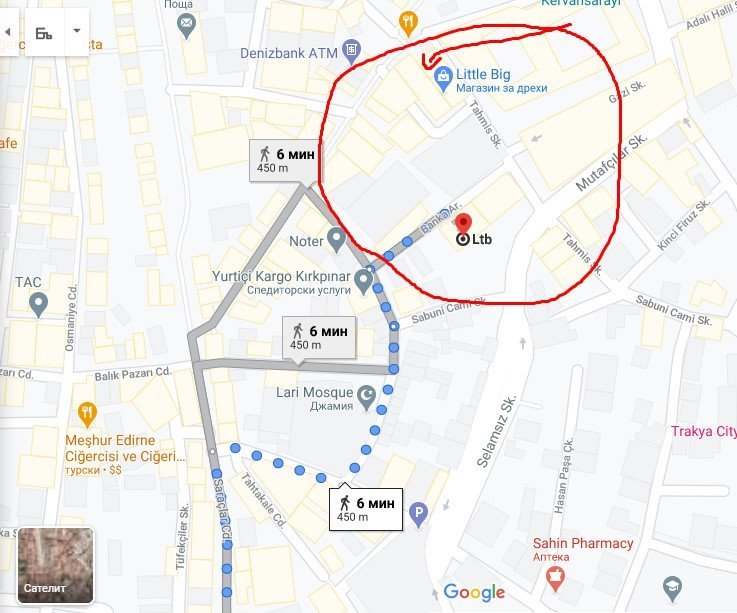This screenshot has height=613, width=737.
Task: Open the Little Big shop marker
Action: pyautogui.click(x=442, y=79)
